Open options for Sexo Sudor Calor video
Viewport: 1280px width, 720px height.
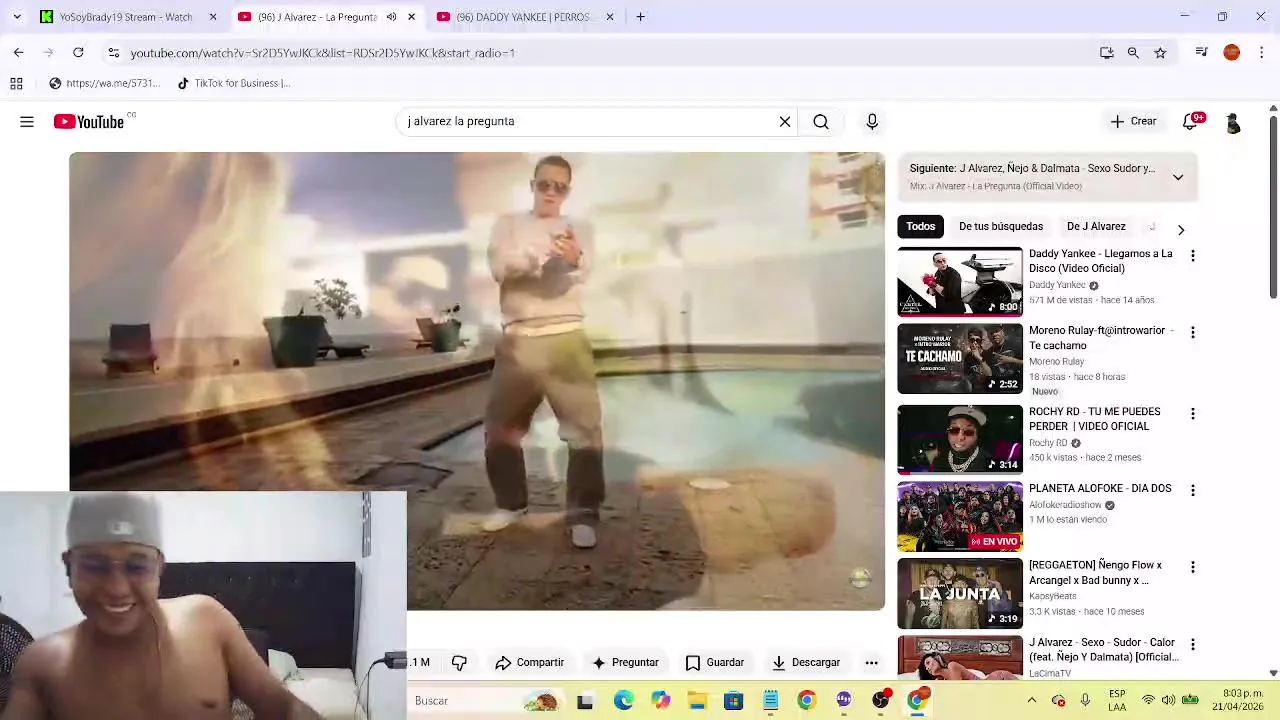point(1192,644)
